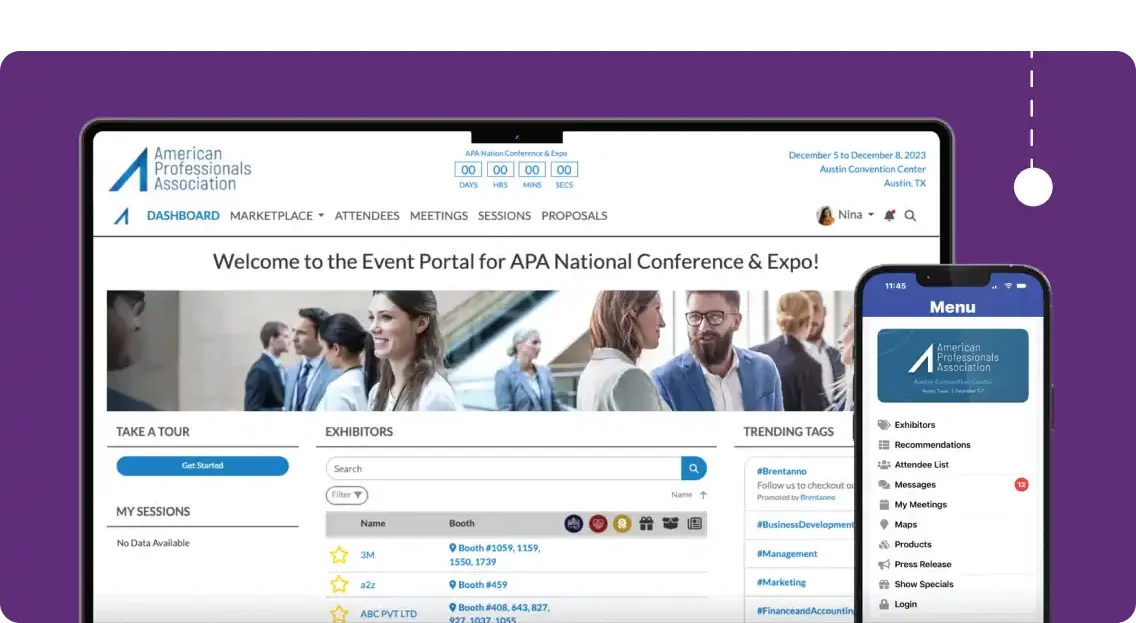This screenshot has width=1136, height=623.
Task: Click the 'December 5 to December 8, 2023' text
Action: click(x=857, y=155)
